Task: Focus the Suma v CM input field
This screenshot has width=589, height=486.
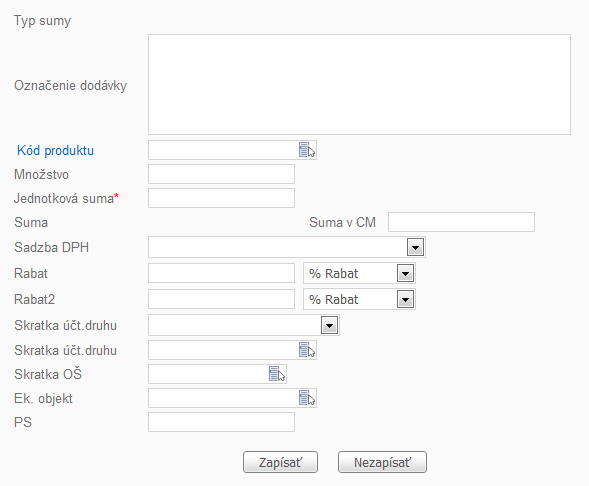Action: (461, 222)
